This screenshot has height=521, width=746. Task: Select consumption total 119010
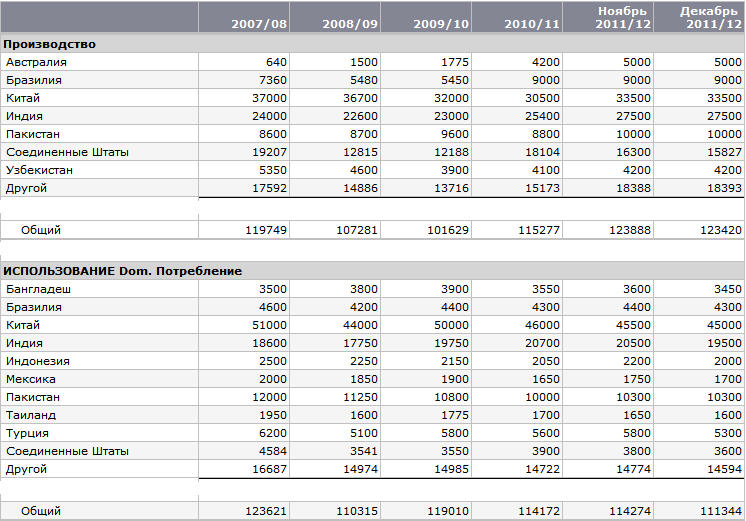click(x=448, y=511)
